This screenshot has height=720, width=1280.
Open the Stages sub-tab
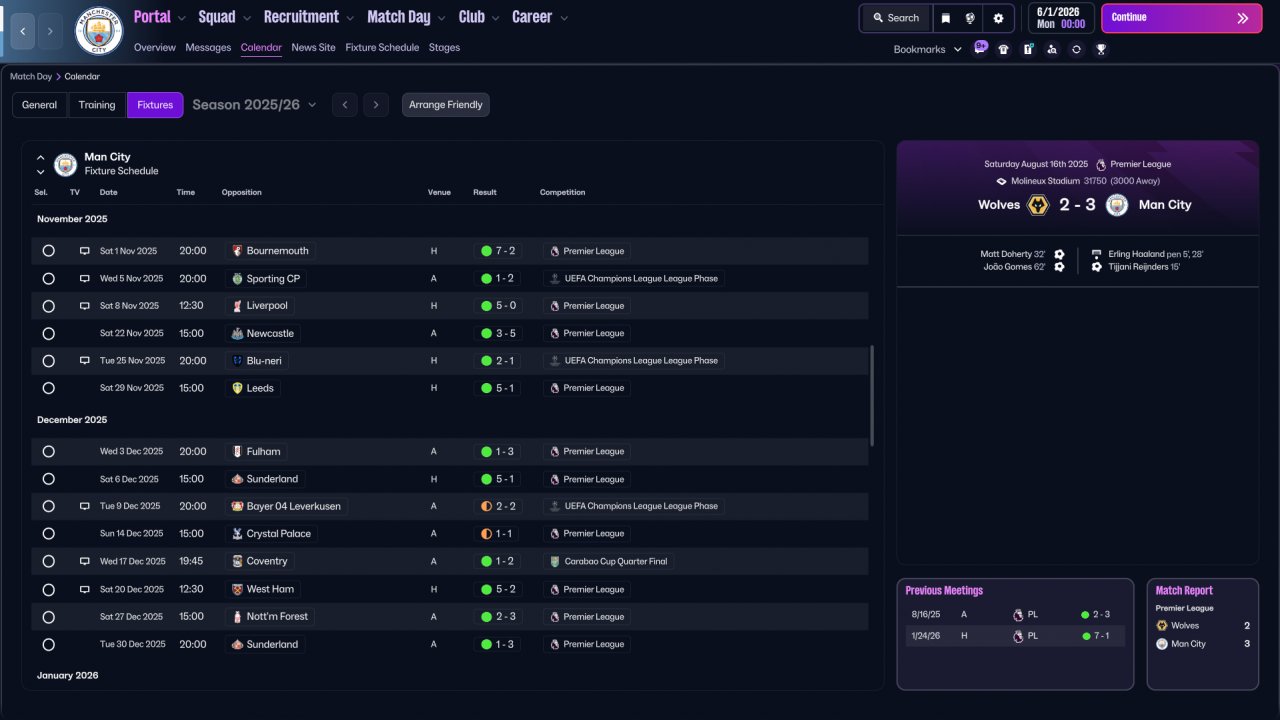click(x=444, y=48)
